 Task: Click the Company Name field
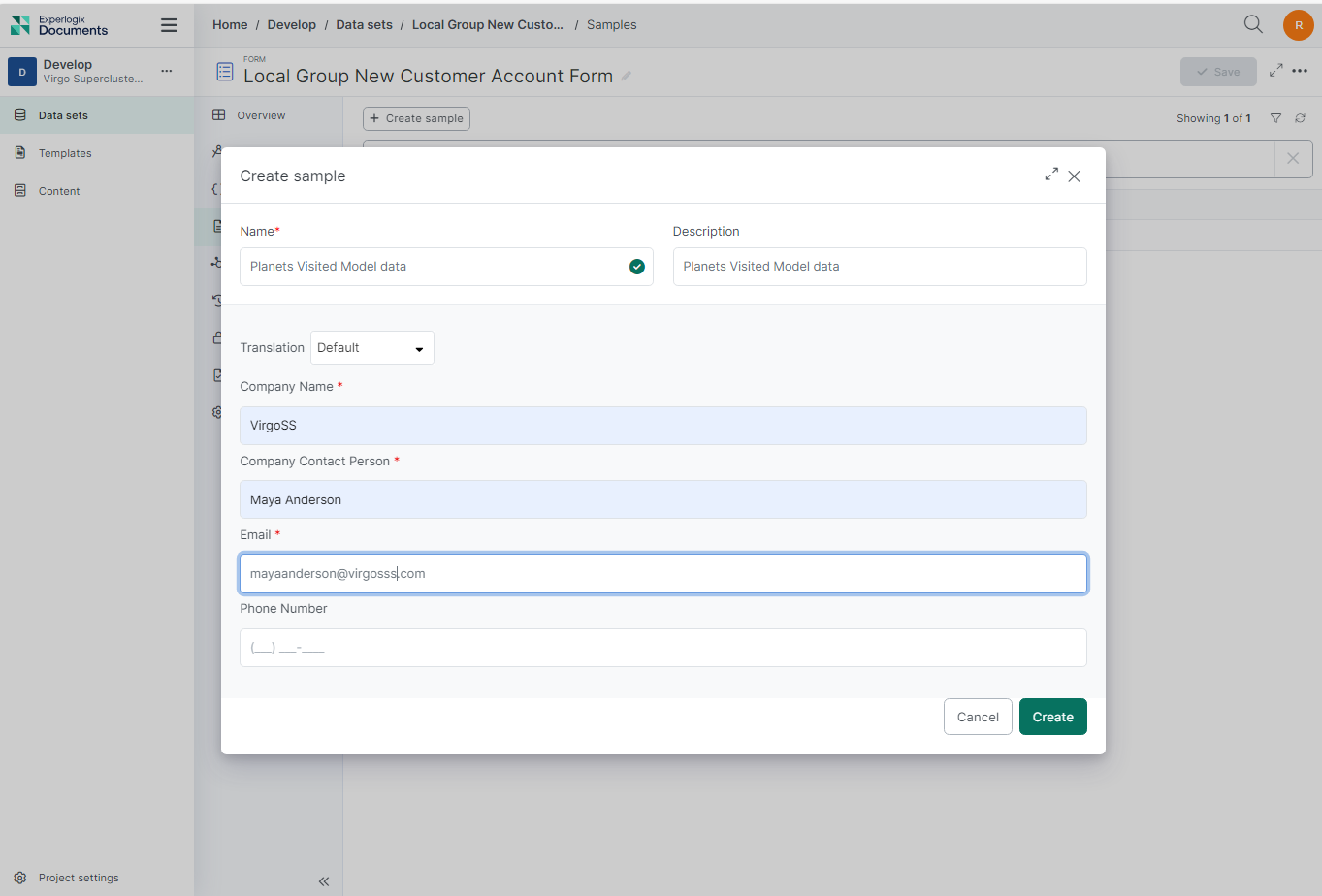pos(662,426)
